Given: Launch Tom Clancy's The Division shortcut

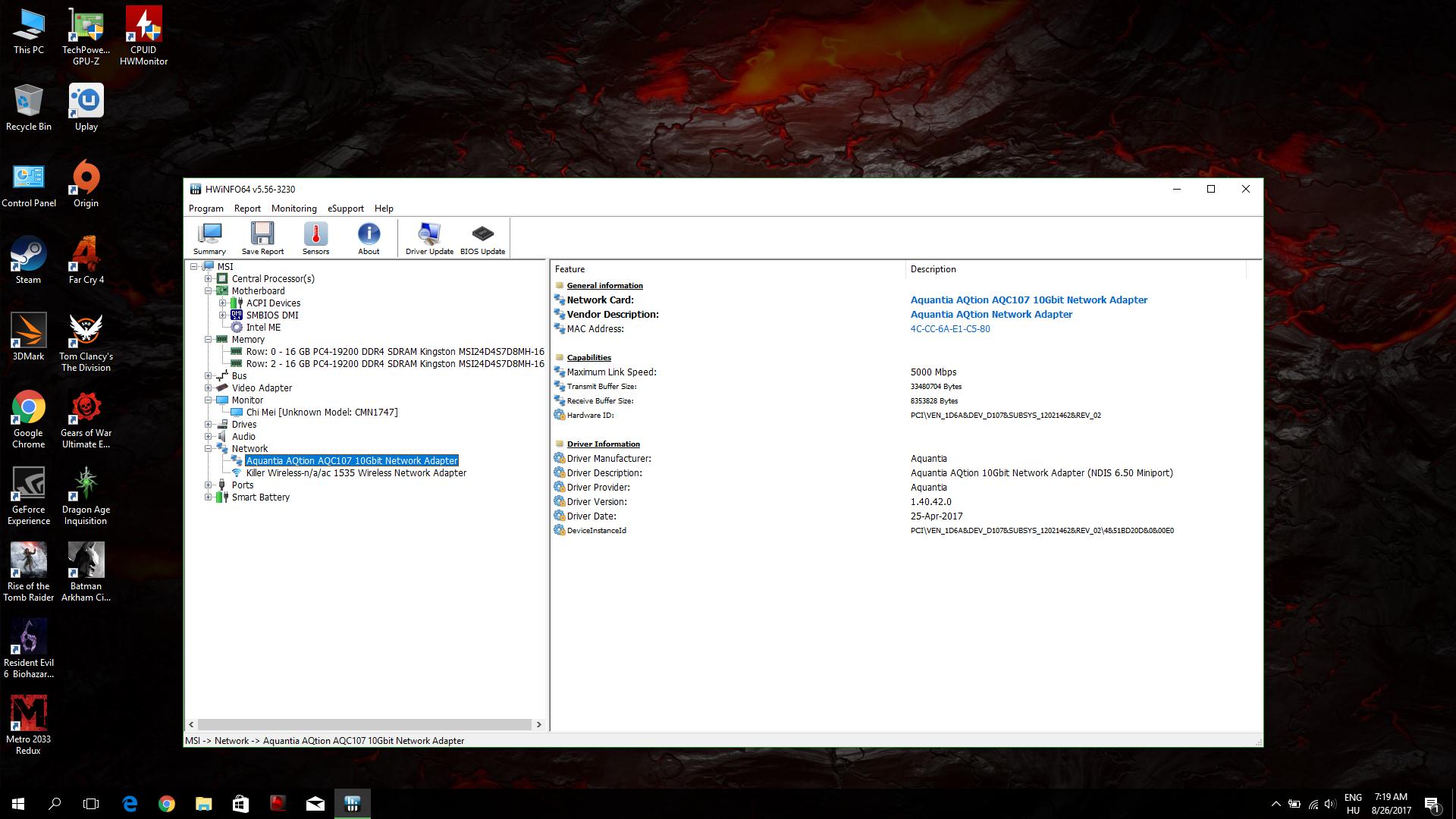Looking at the screenshot, I should click(86, 343).
